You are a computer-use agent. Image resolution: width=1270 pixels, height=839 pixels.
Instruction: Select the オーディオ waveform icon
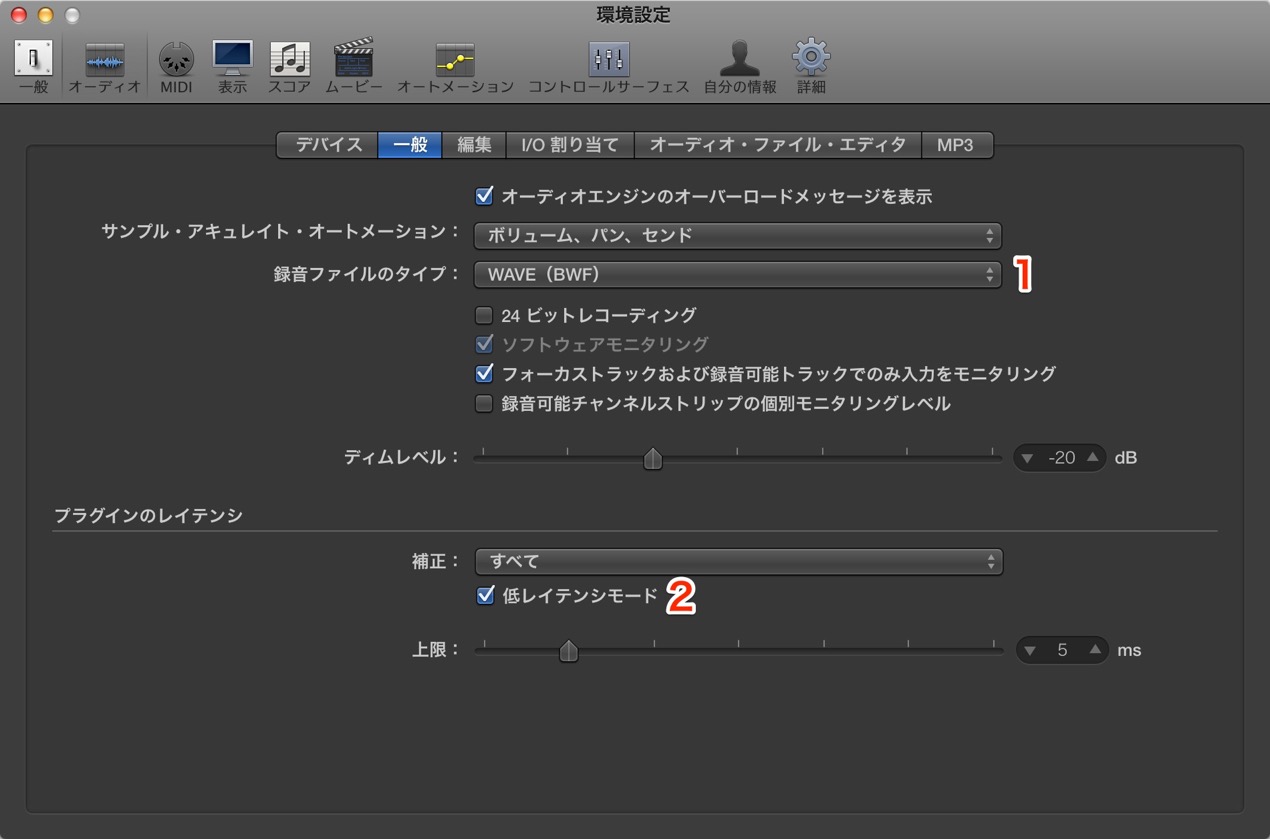[104, 59]
